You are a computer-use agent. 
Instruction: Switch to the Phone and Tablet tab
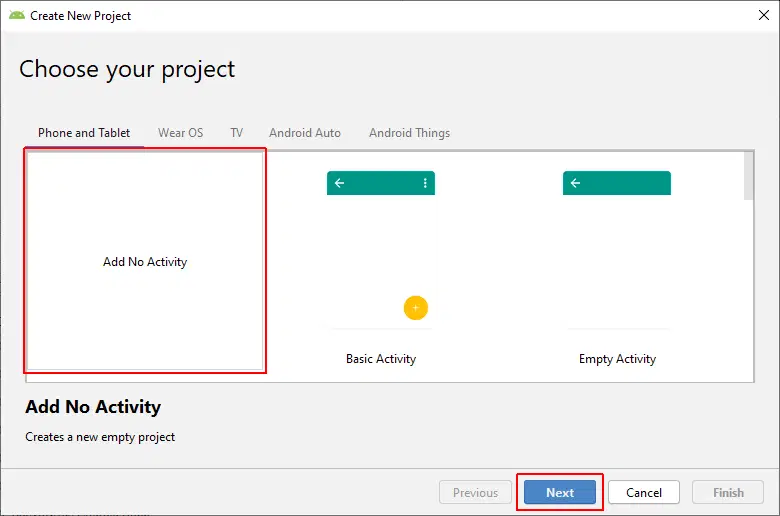click(84, 133)
